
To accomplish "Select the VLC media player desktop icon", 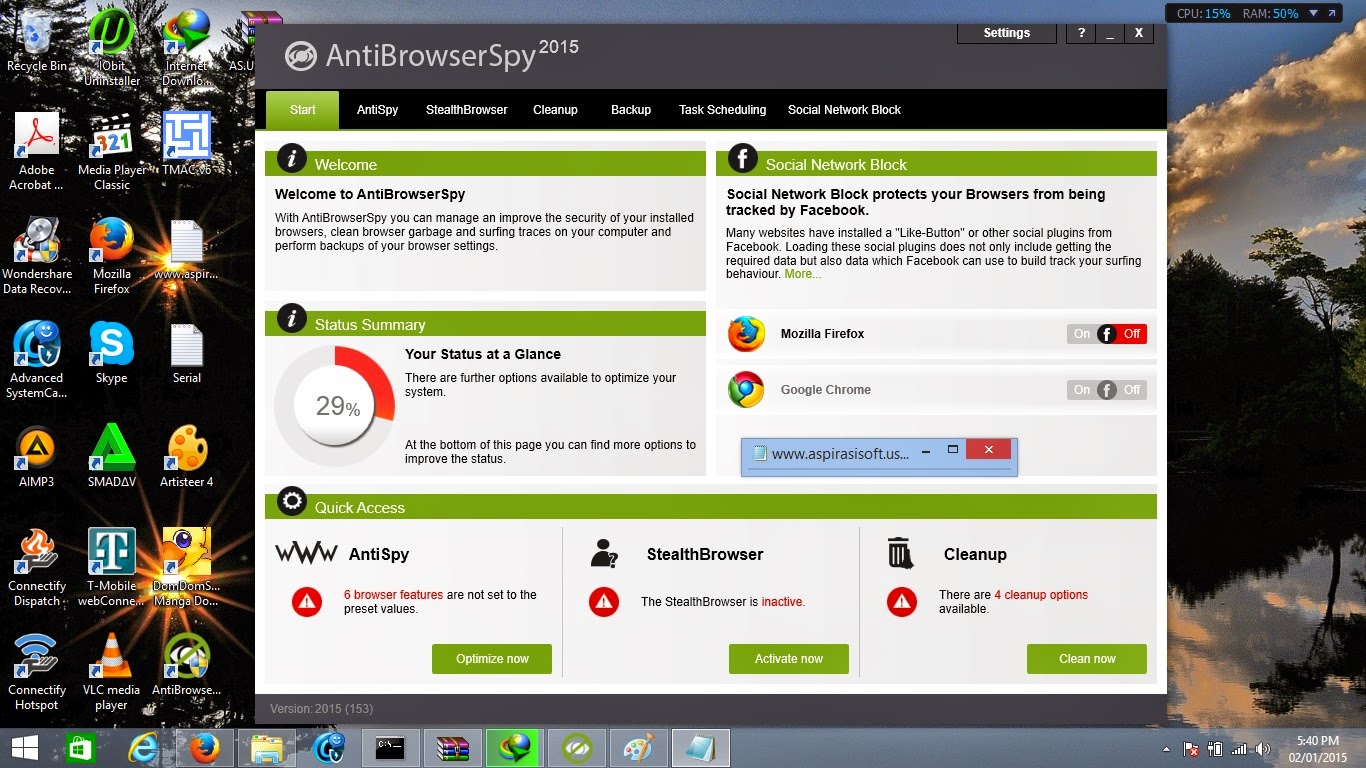I will tap(112, 671).
